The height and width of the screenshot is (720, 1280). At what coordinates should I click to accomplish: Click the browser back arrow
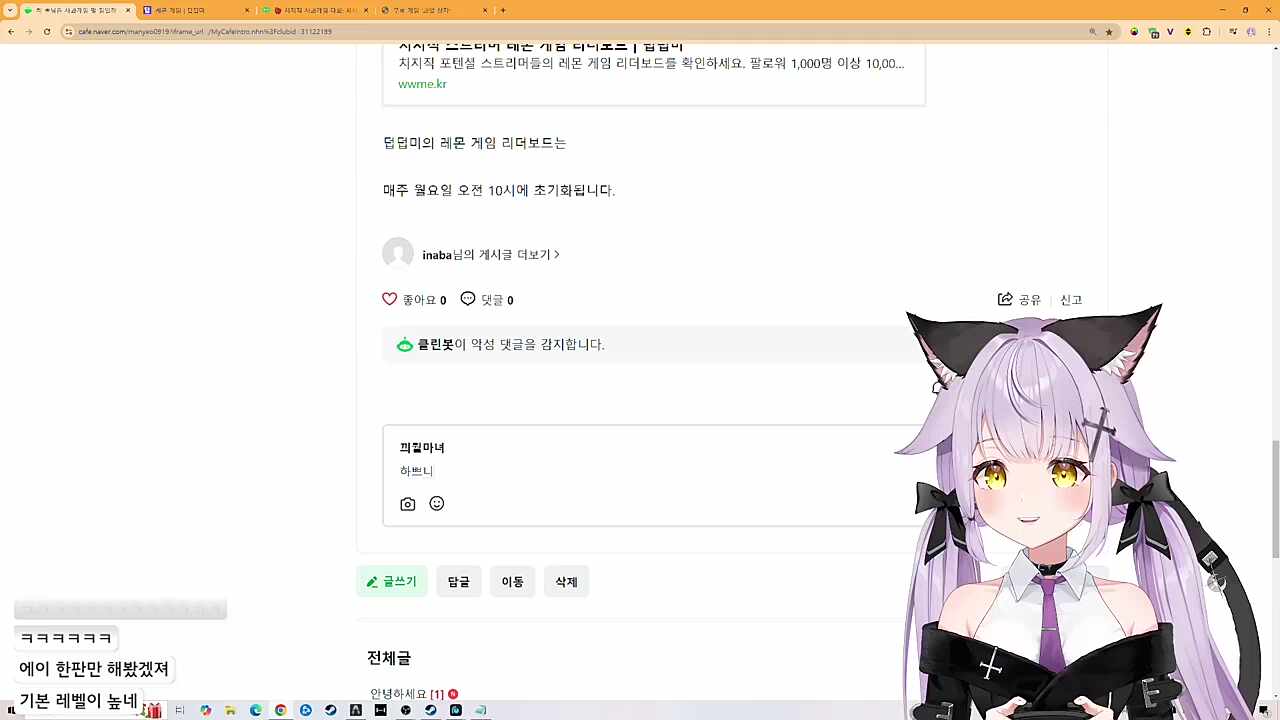pos(10,32)
